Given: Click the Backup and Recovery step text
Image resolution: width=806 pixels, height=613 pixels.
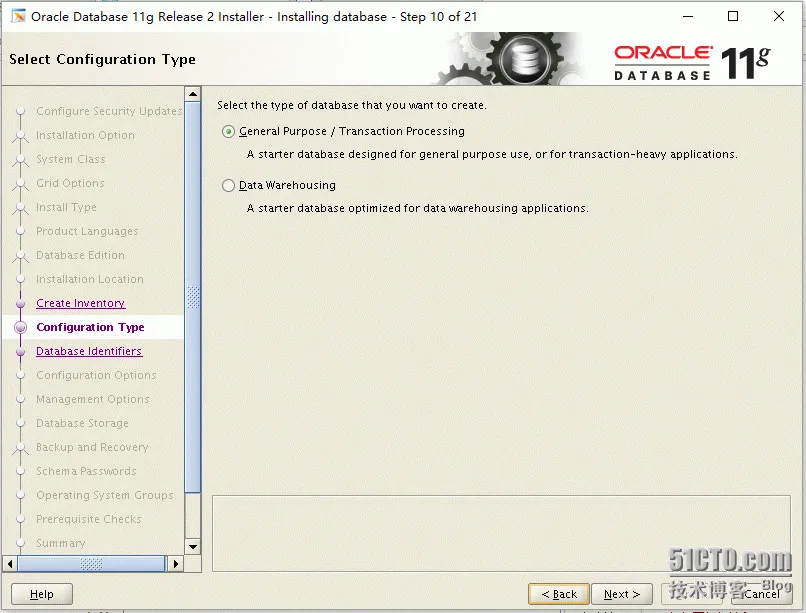Looking at the screenshot, I should pyautogui.click(x=92, y=447).
